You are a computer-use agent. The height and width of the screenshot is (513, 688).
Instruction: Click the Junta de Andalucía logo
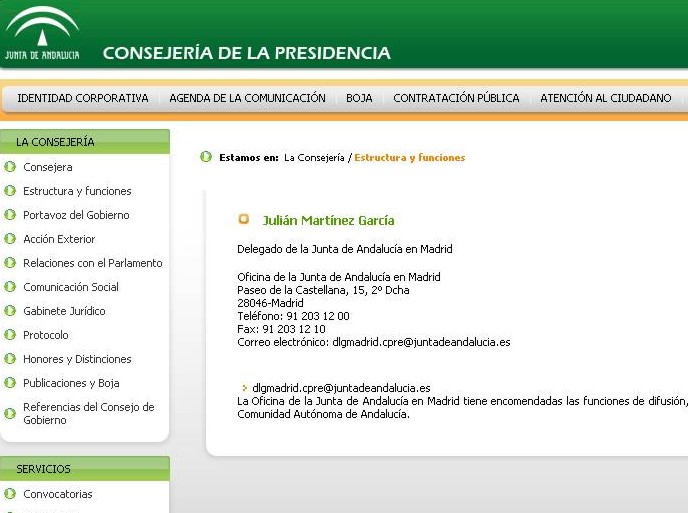41,34
